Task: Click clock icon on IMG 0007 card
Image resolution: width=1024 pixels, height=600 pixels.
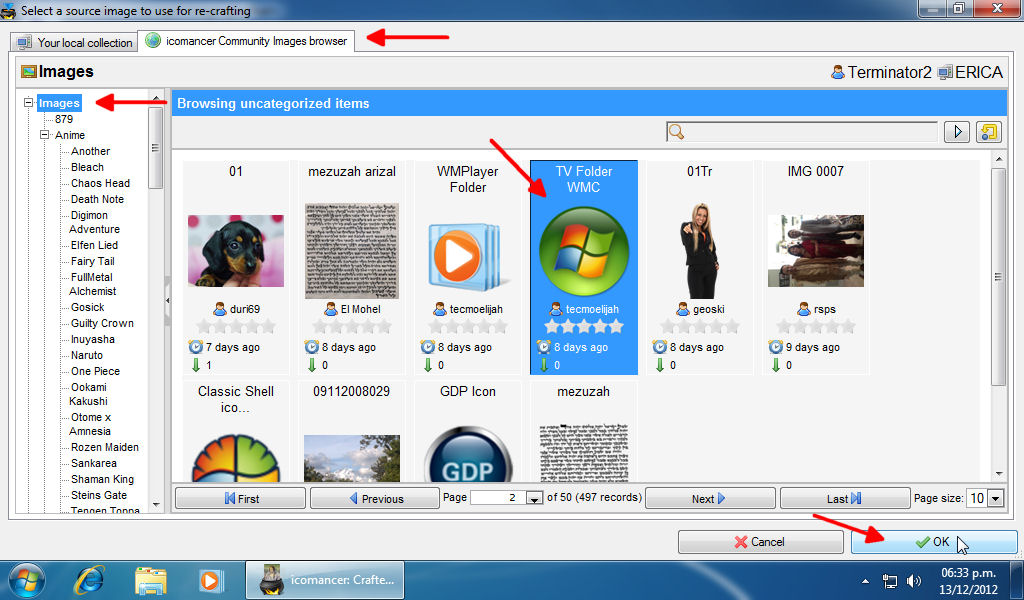Action: [775, 347]
